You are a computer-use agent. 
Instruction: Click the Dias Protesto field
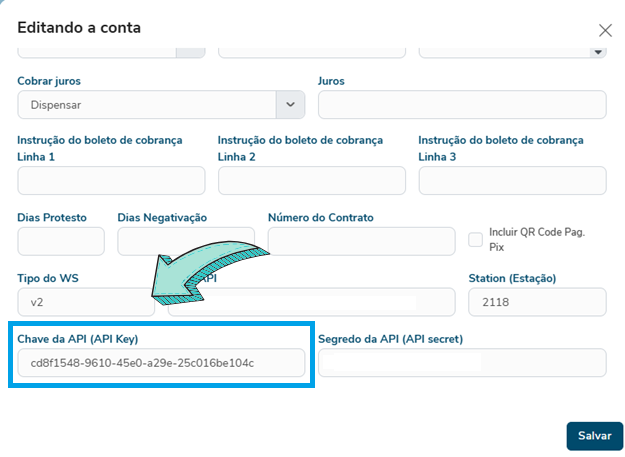61,241
